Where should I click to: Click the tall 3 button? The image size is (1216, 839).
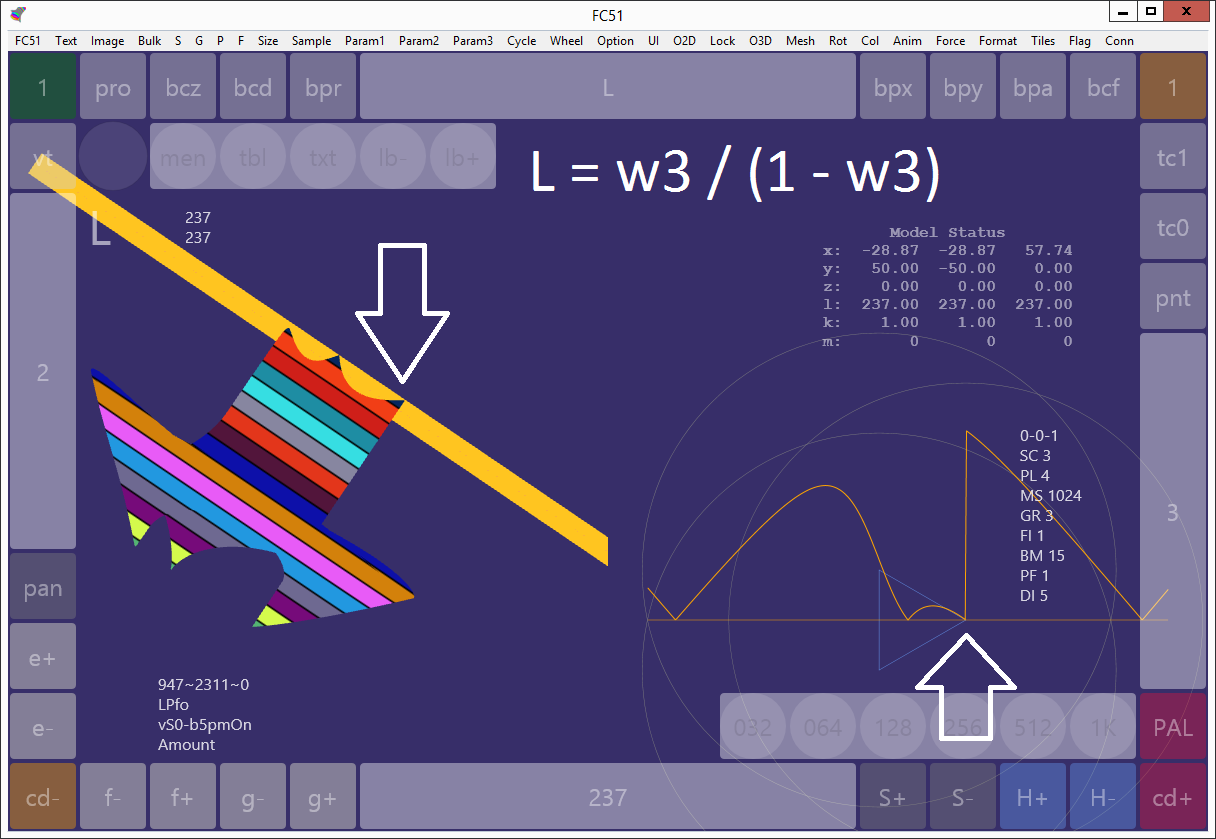tap(1173, 512)
